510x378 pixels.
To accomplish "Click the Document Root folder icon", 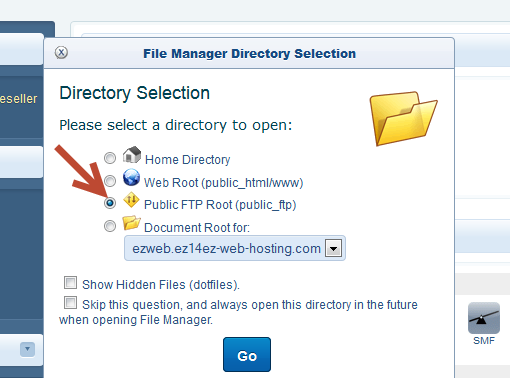I will point(131,223).
